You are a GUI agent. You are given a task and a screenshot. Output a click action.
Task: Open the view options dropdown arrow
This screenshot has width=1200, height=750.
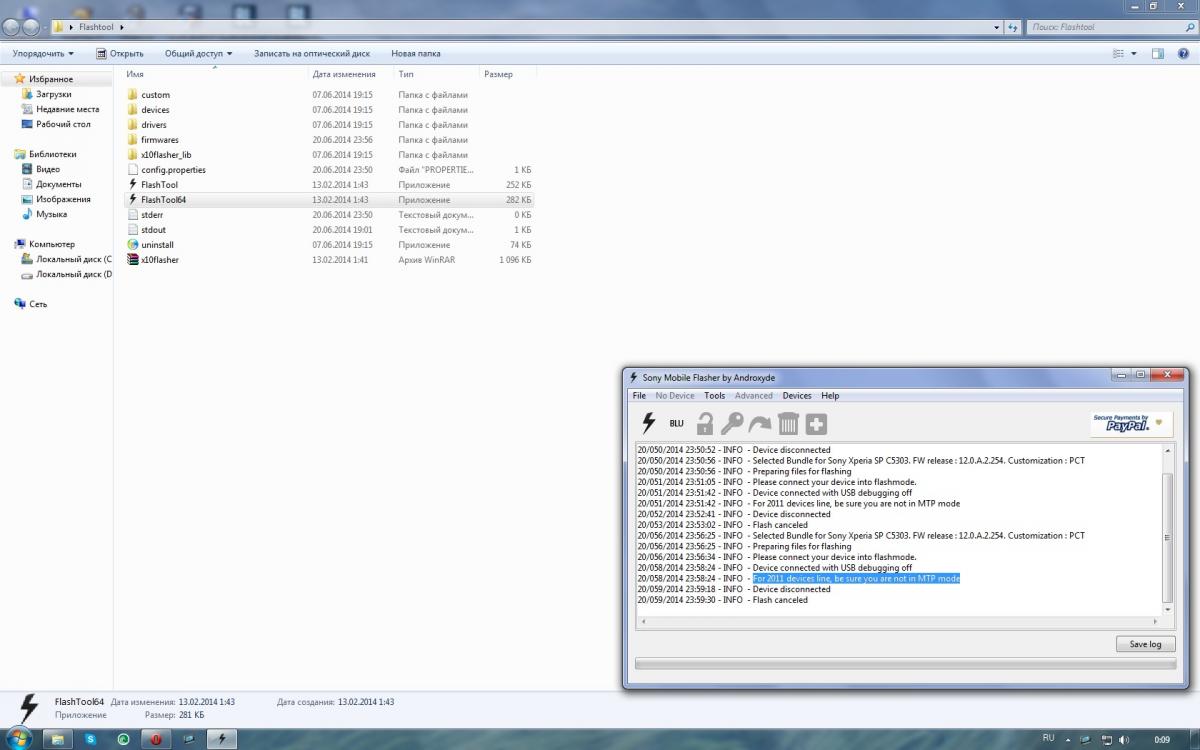click(x=1135, y=53)
